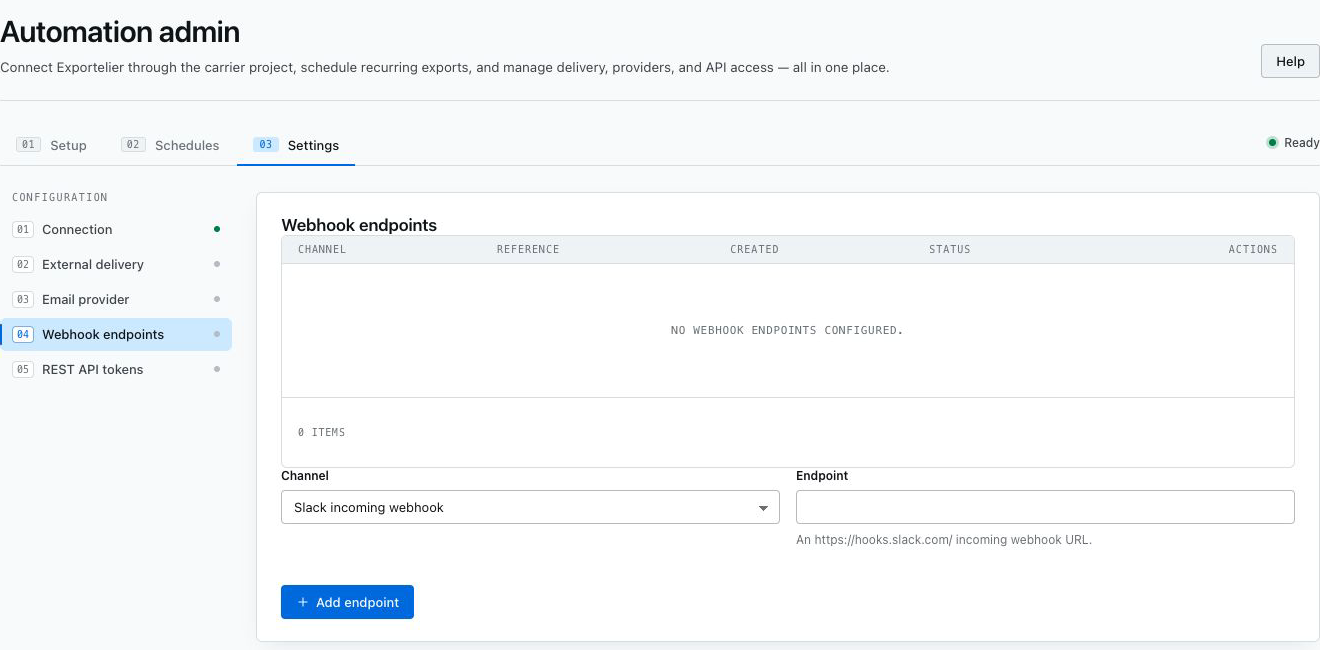This screenshot has height=650, width=1320.
Task: Click "No webhook endpoints configured" message
Action: pyautogui.click(x=787, y=330)
